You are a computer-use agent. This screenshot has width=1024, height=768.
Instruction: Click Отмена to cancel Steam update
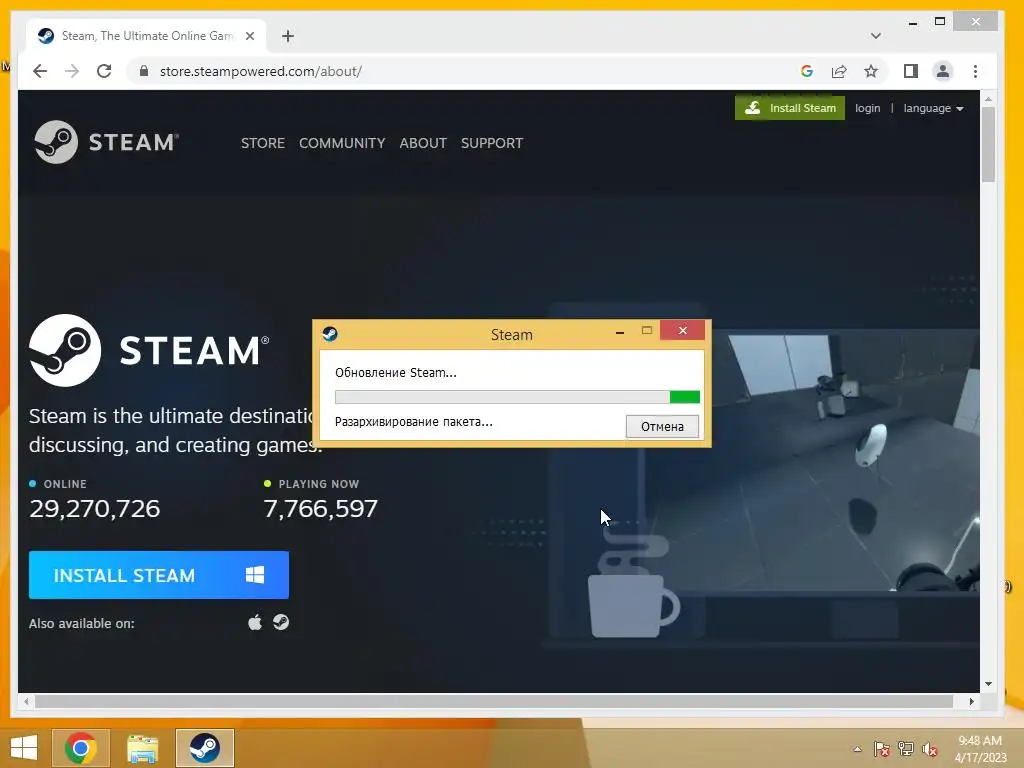pos(662,426)
